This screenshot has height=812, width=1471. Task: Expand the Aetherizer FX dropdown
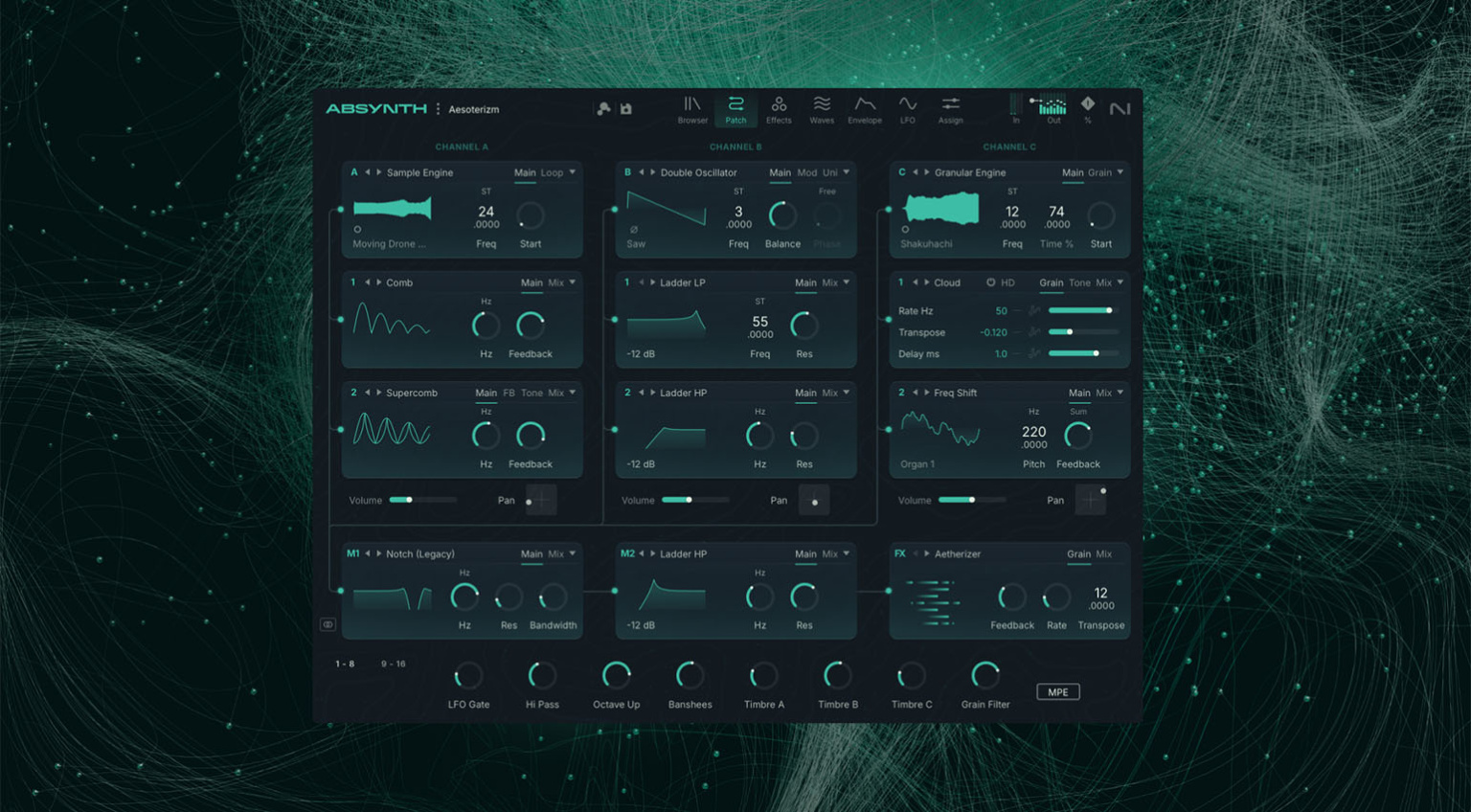click(x=1119, y=553)
